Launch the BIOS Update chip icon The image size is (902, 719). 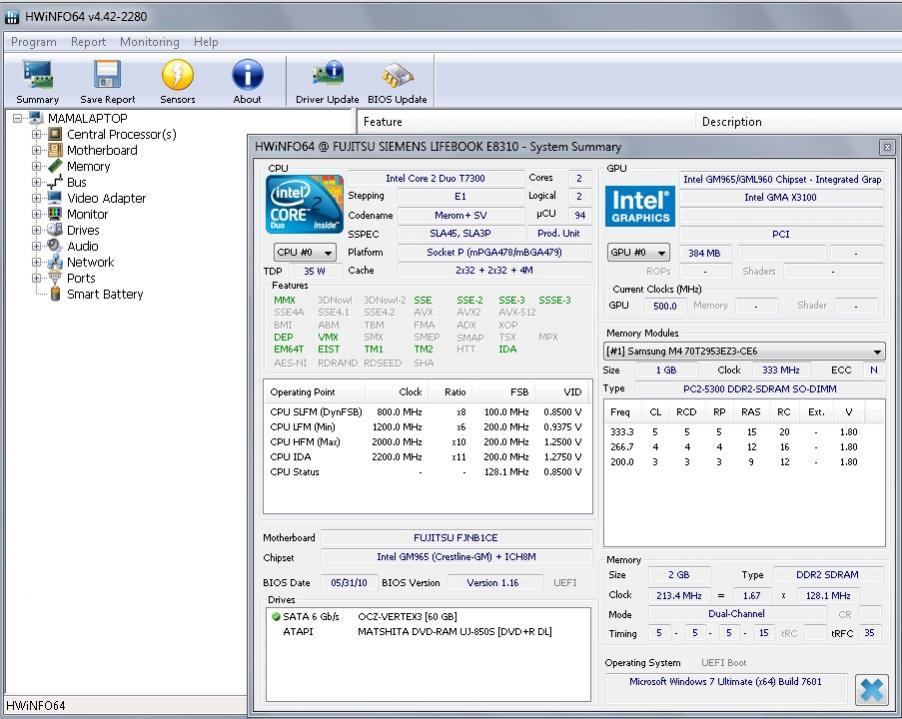[398, 75]
